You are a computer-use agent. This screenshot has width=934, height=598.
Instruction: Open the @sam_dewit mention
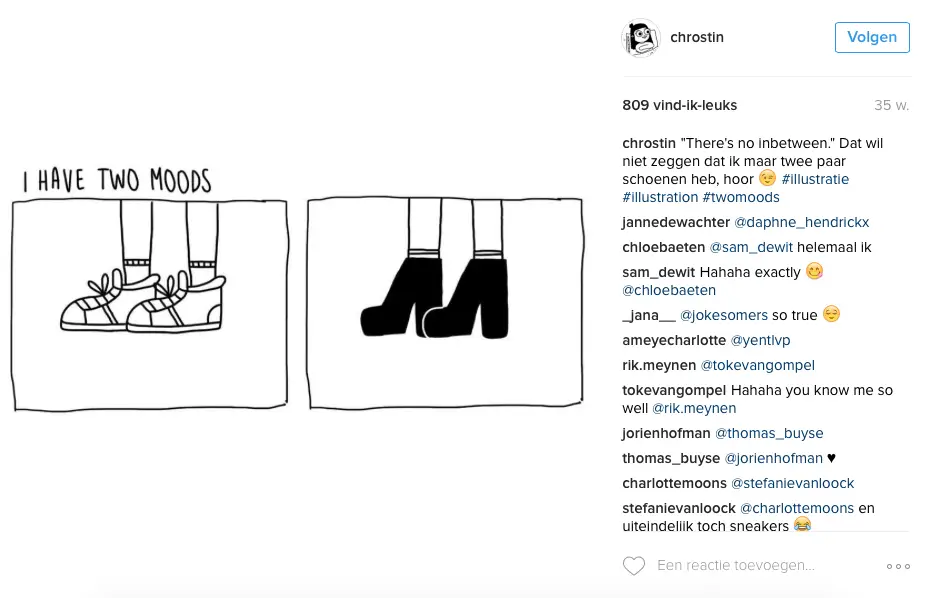point(751,247)
